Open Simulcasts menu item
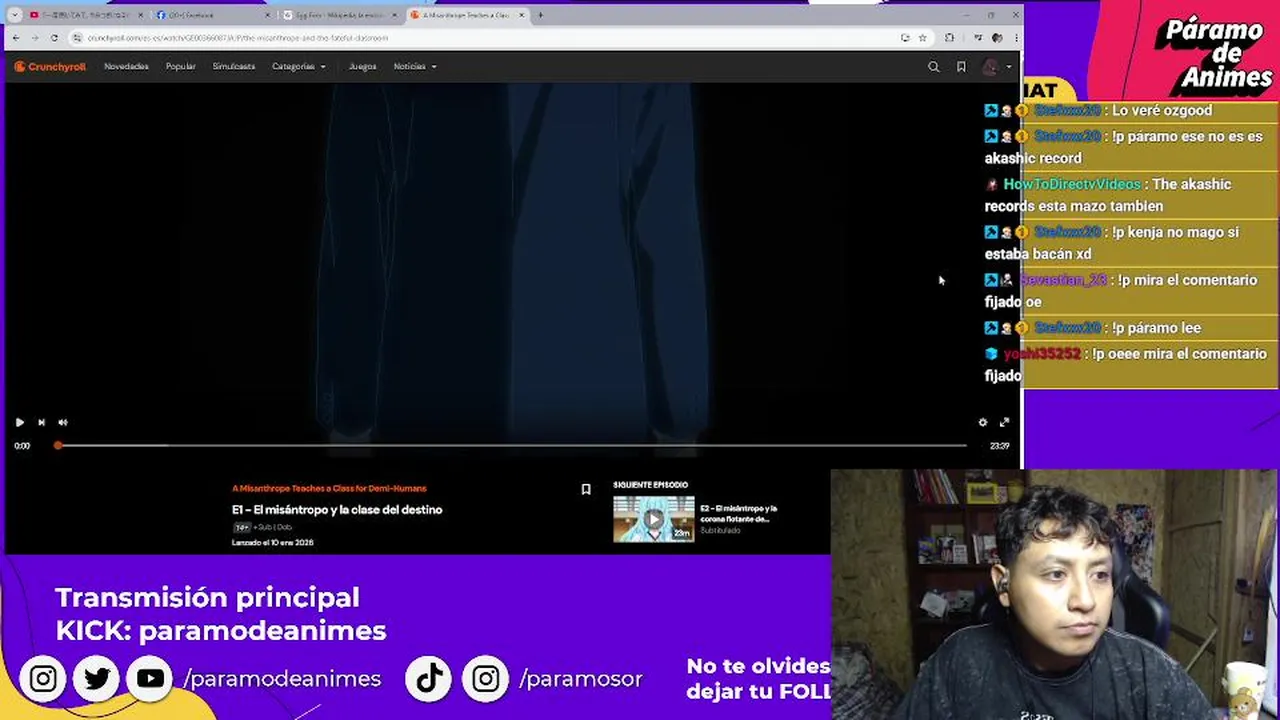This screenshot has height=720, width=1280. coord(234,67)
